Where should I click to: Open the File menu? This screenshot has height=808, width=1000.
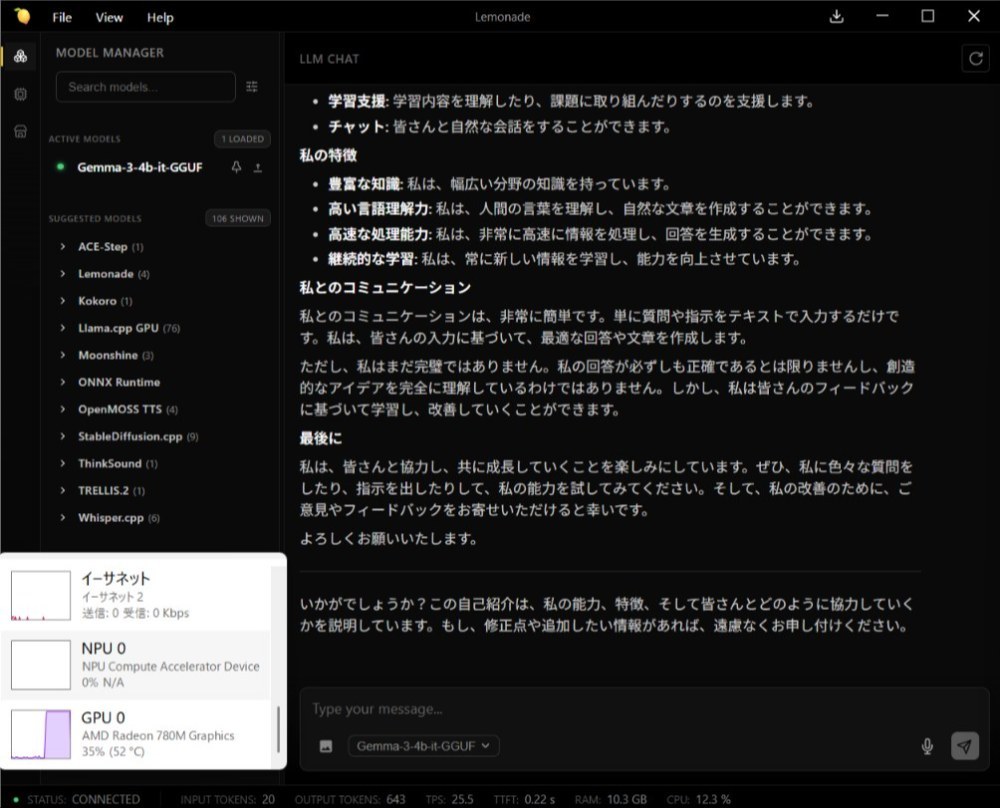pyautogui.click(x=62, y=17)
